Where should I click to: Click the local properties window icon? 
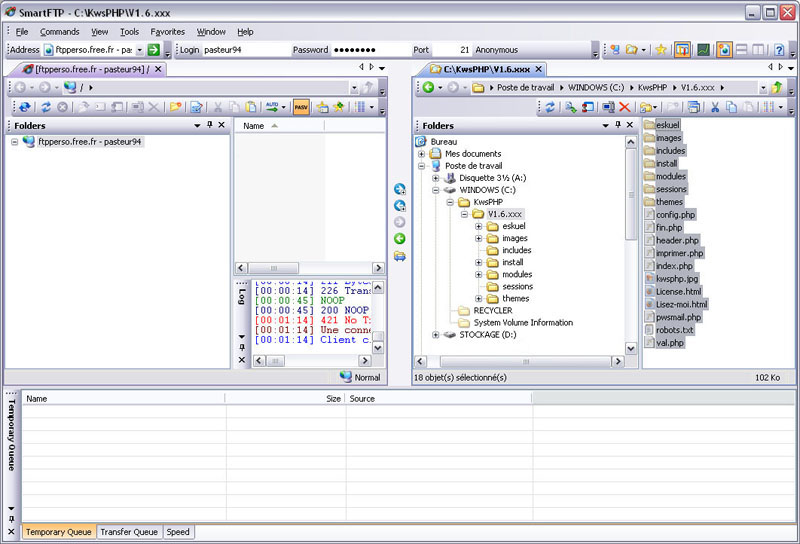pos(693,107)
